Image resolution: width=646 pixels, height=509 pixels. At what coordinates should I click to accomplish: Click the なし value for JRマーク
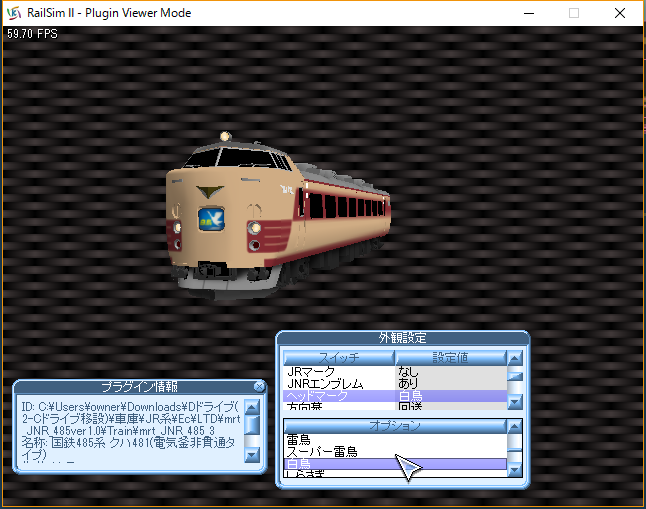tap(408, 372)
